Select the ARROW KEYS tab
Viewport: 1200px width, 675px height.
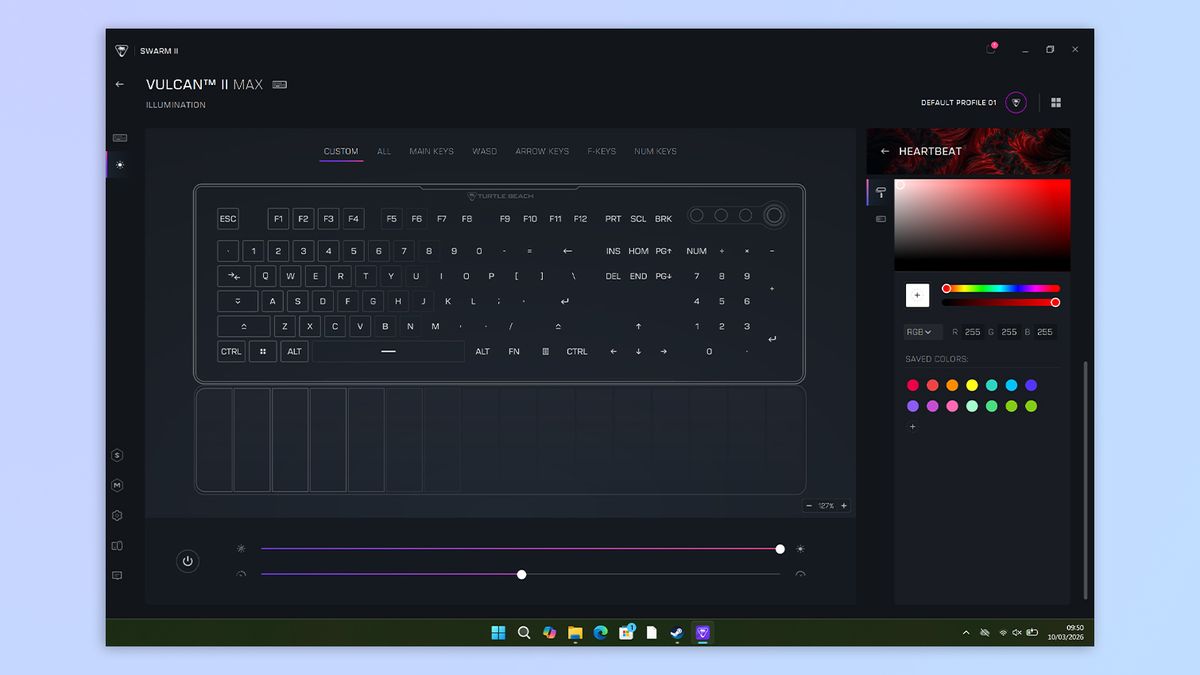542,151
